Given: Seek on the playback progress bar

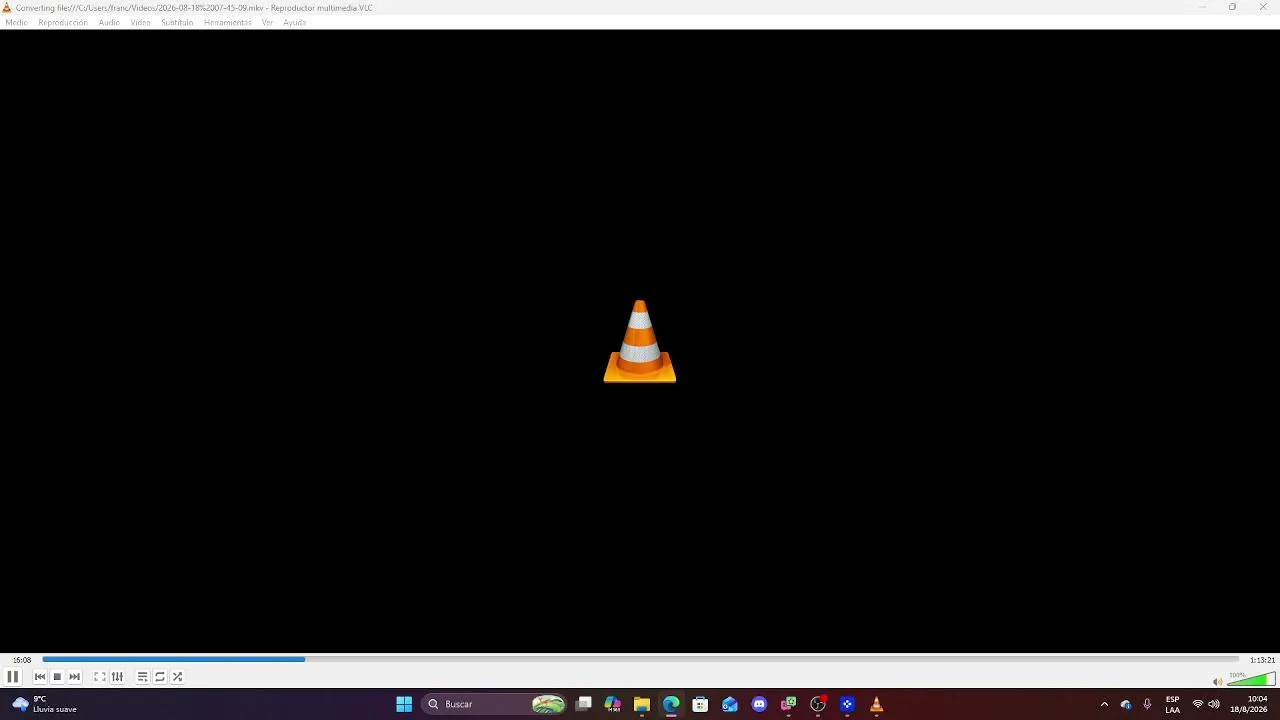Looking at the screenshot, I should [640, 659].
